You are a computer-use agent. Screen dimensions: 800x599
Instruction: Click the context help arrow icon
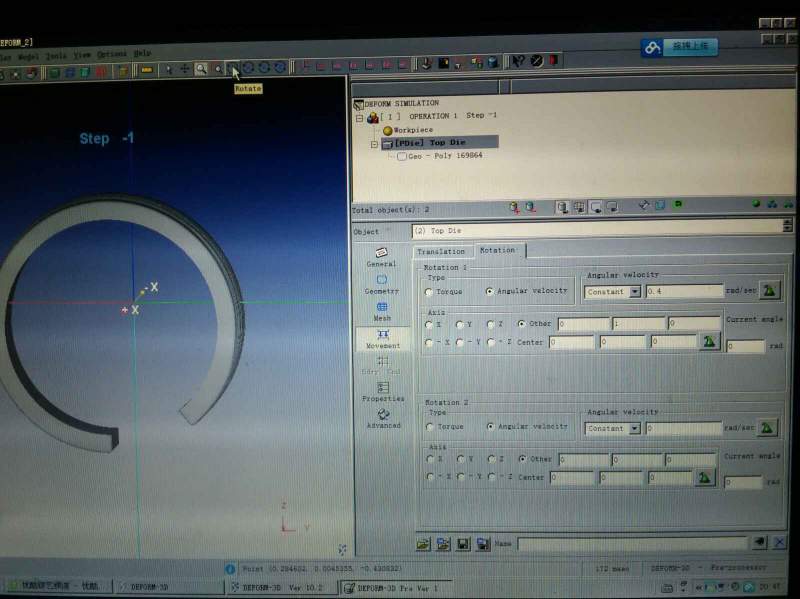pyautogui.click(x=518, y=61)
